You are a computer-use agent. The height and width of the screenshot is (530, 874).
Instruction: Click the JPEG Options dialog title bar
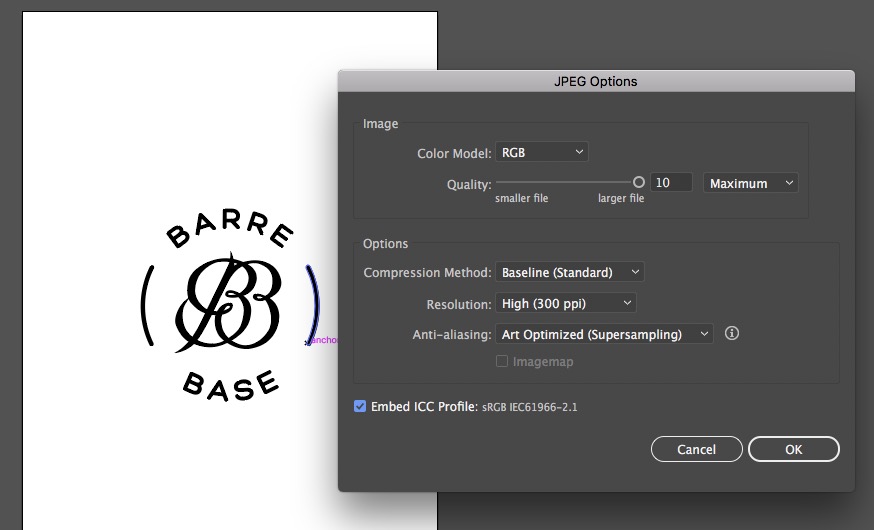pyautogui.click(x=596, y=81)
